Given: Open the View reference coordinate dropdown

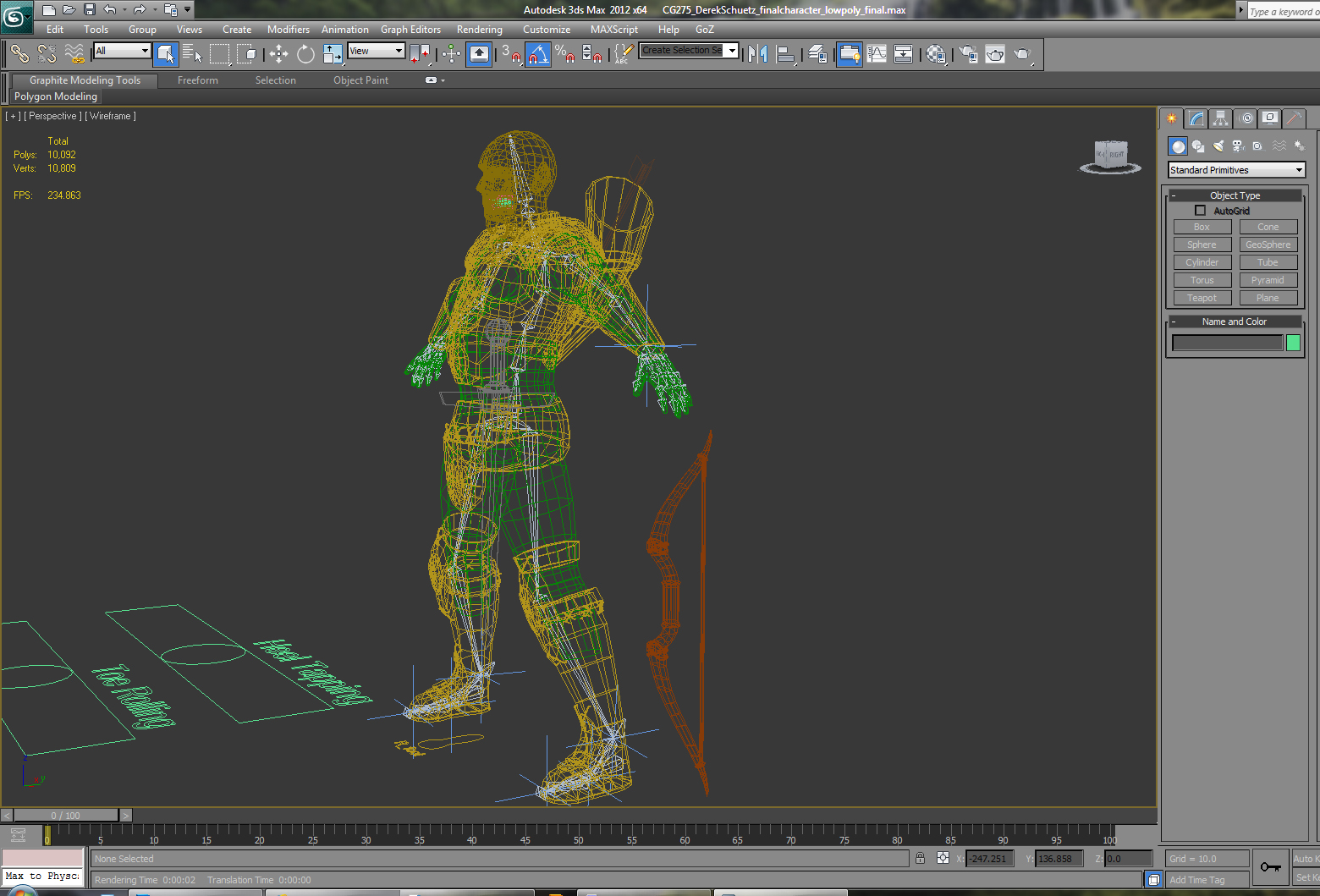Looking at the screenshot, I should [x=377, y=51].
